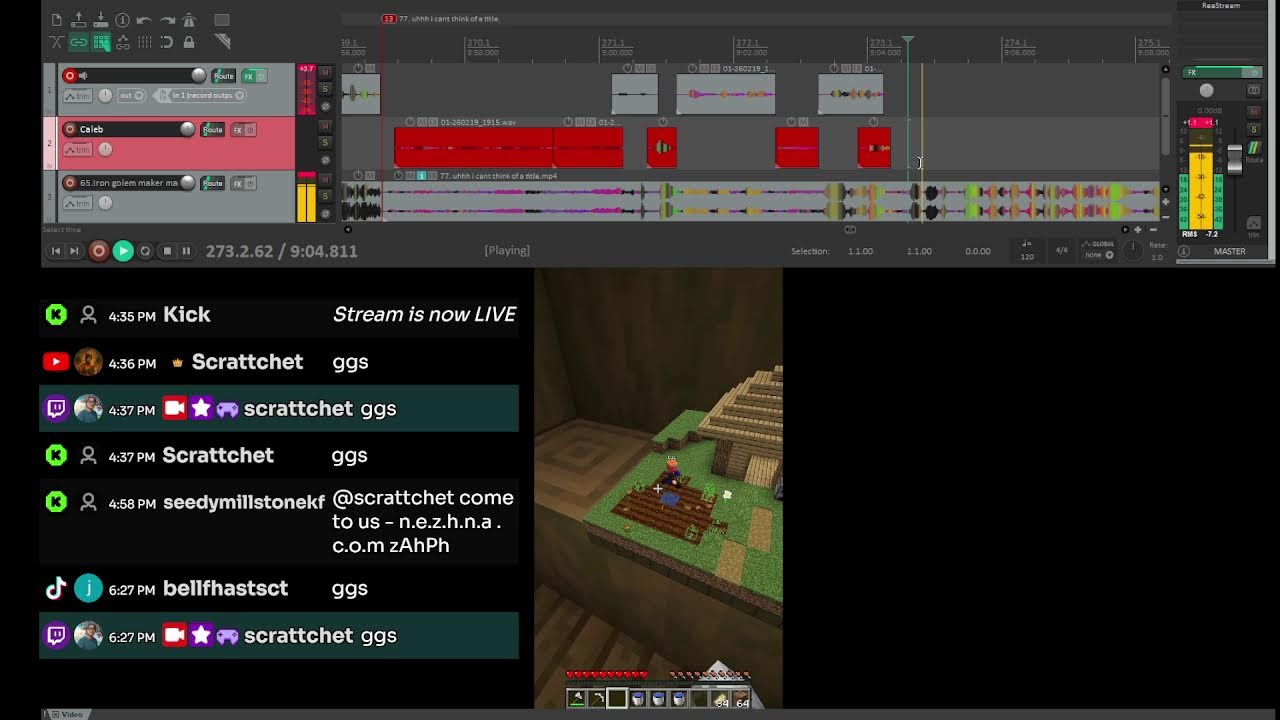Screen dimensions: 1280x720
Task: Redo the last undone action
Action: [x=166, y=20]
